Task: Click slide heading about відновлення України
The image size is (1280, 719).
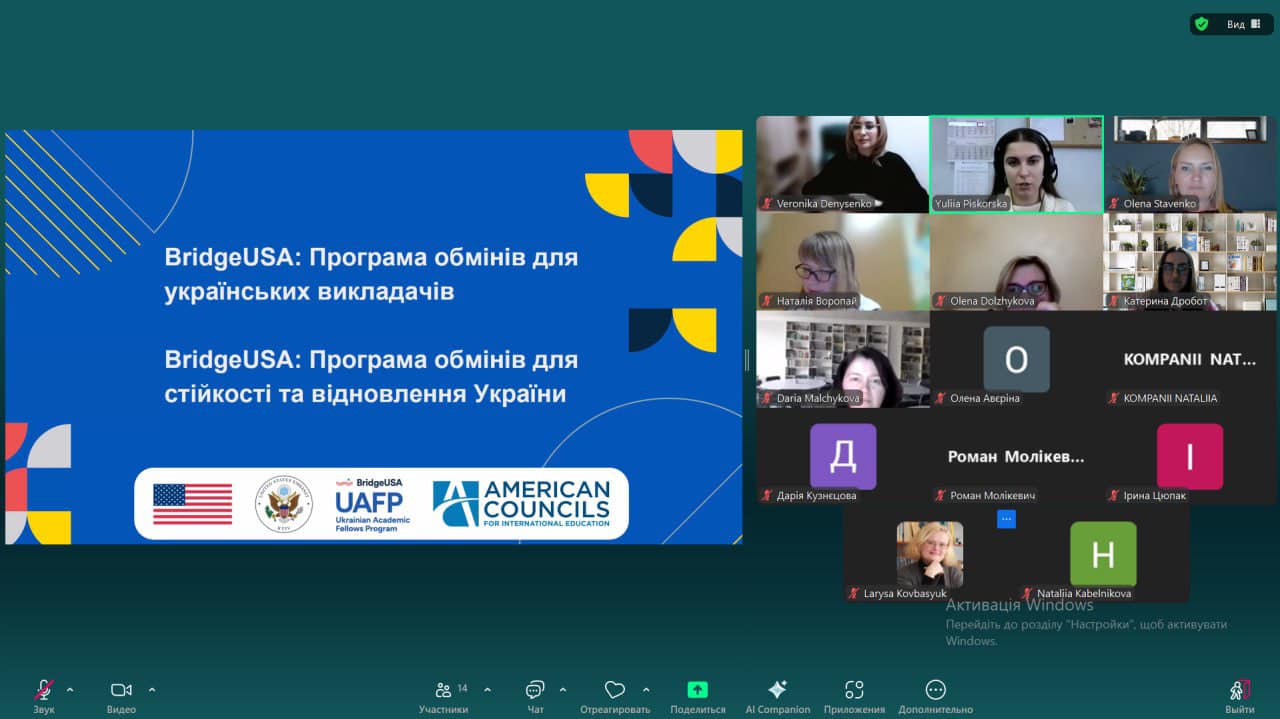Action: [x=371, y=376]
